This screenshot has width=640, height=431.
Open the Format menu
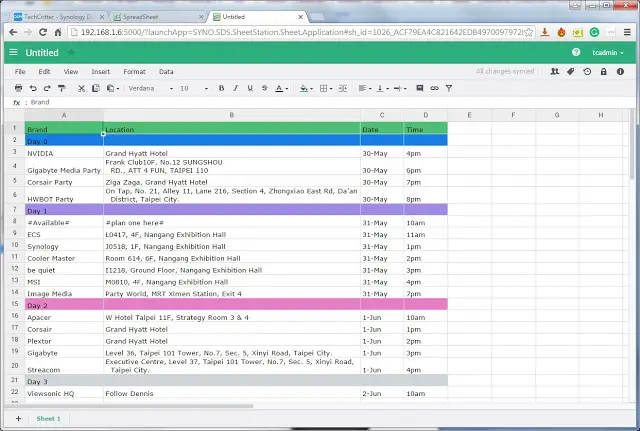coord(134,71)
